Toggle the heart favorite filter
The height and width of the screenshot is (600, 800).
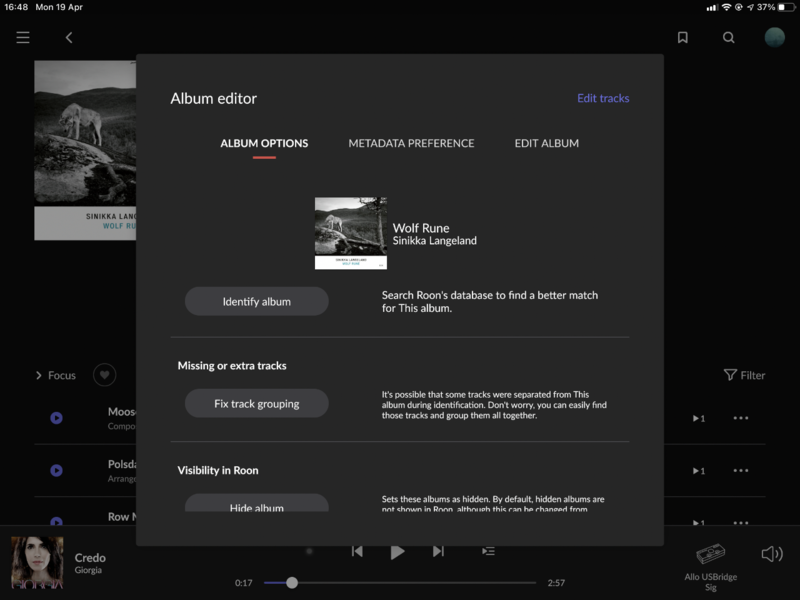105,375
